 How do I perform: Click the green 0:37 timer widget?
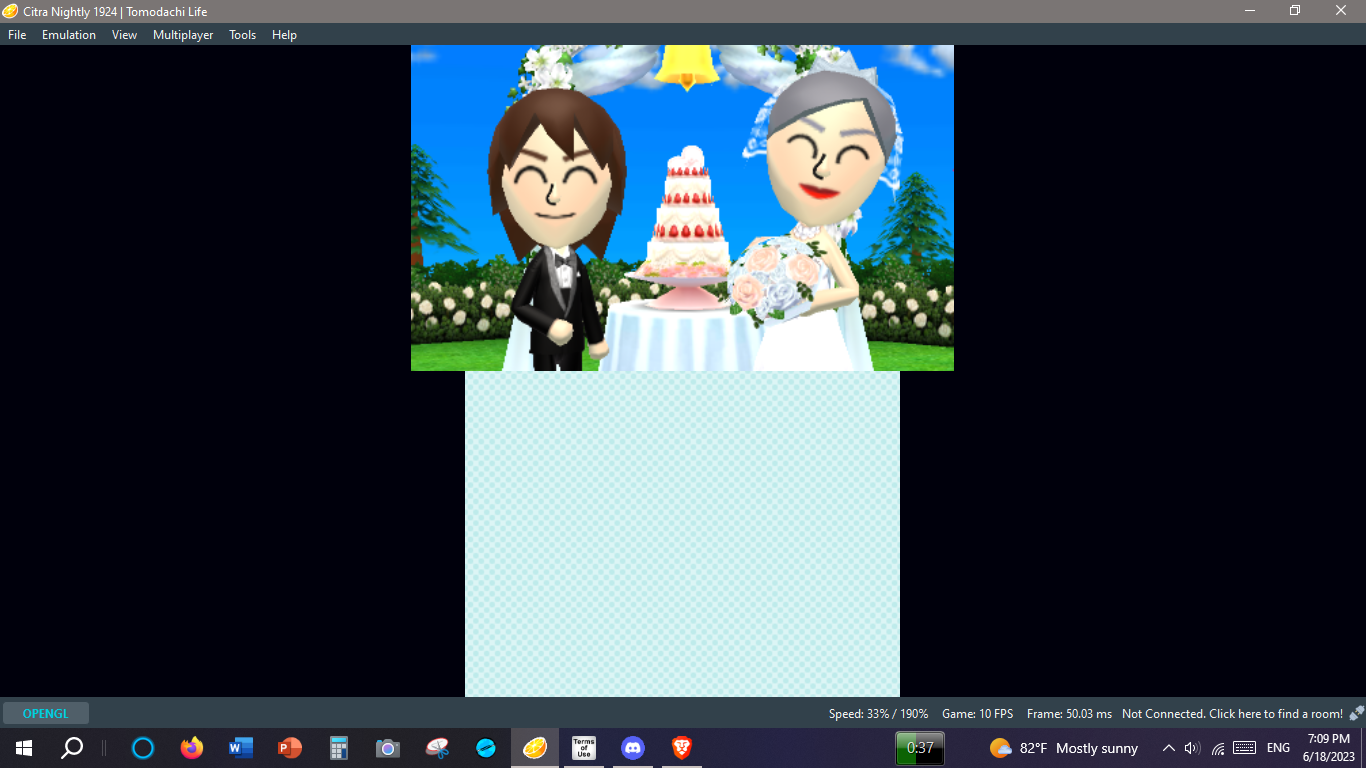[x=920, y=748]
